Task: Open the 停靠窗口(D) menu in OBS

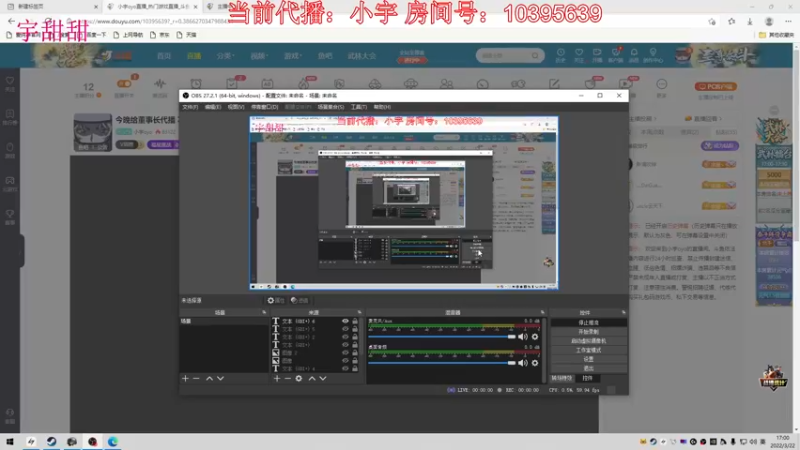Action: (x=265, y=107)
